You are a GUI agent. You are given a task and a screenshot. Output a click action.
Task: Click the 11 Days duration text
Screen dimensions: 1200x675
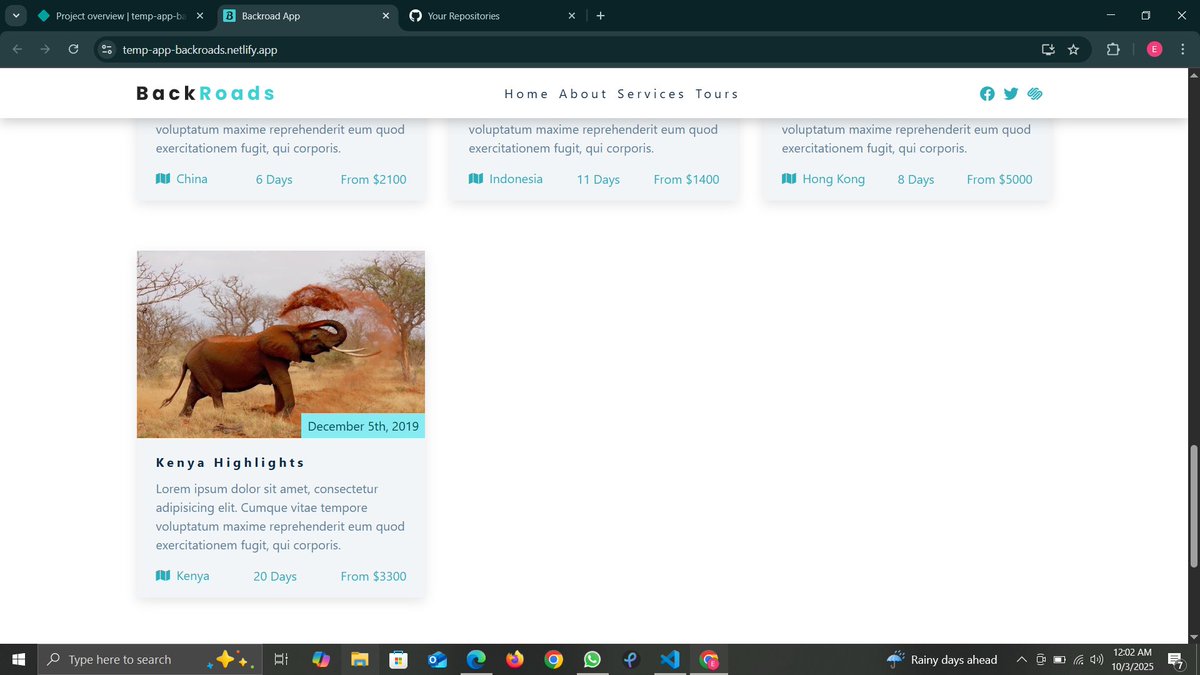tap(598, 179)
